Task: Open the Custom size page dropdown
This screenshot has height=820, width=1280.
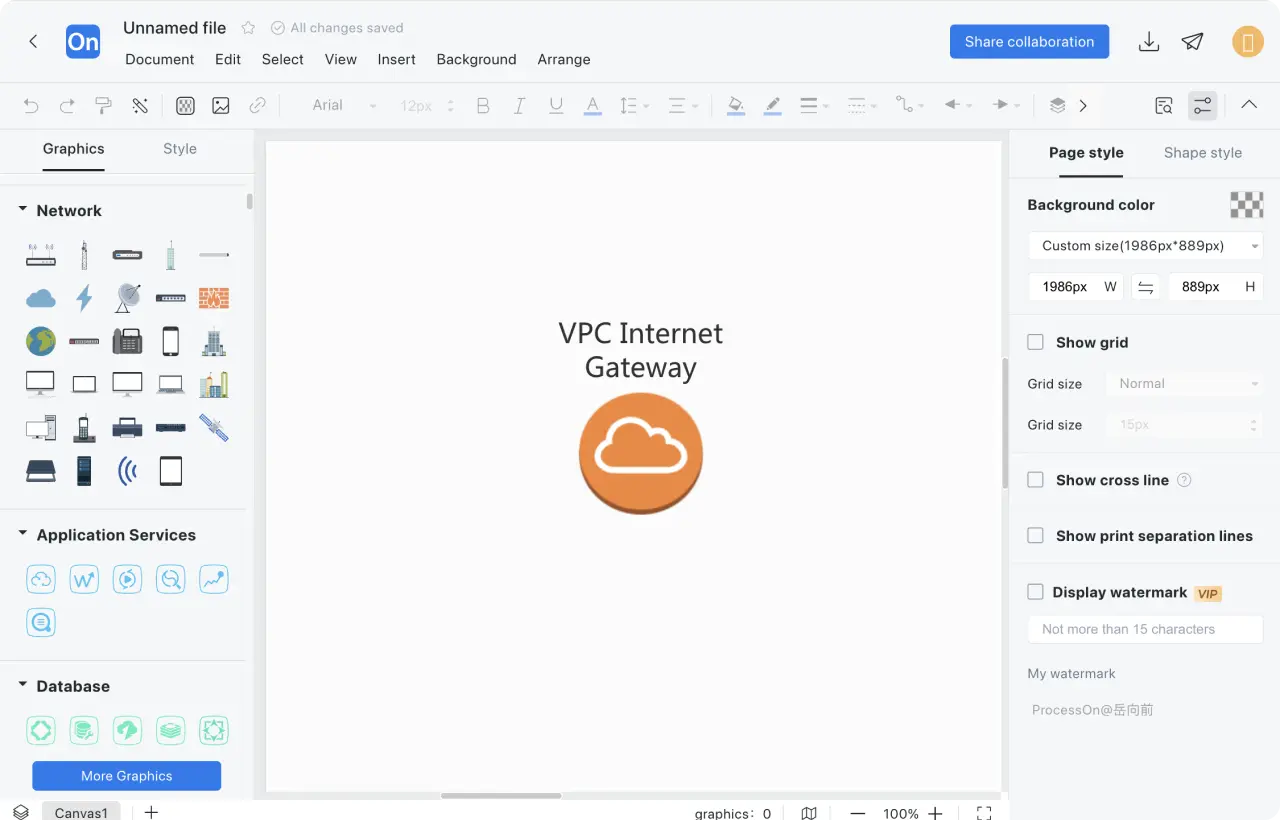Action: coord(1145,246)
